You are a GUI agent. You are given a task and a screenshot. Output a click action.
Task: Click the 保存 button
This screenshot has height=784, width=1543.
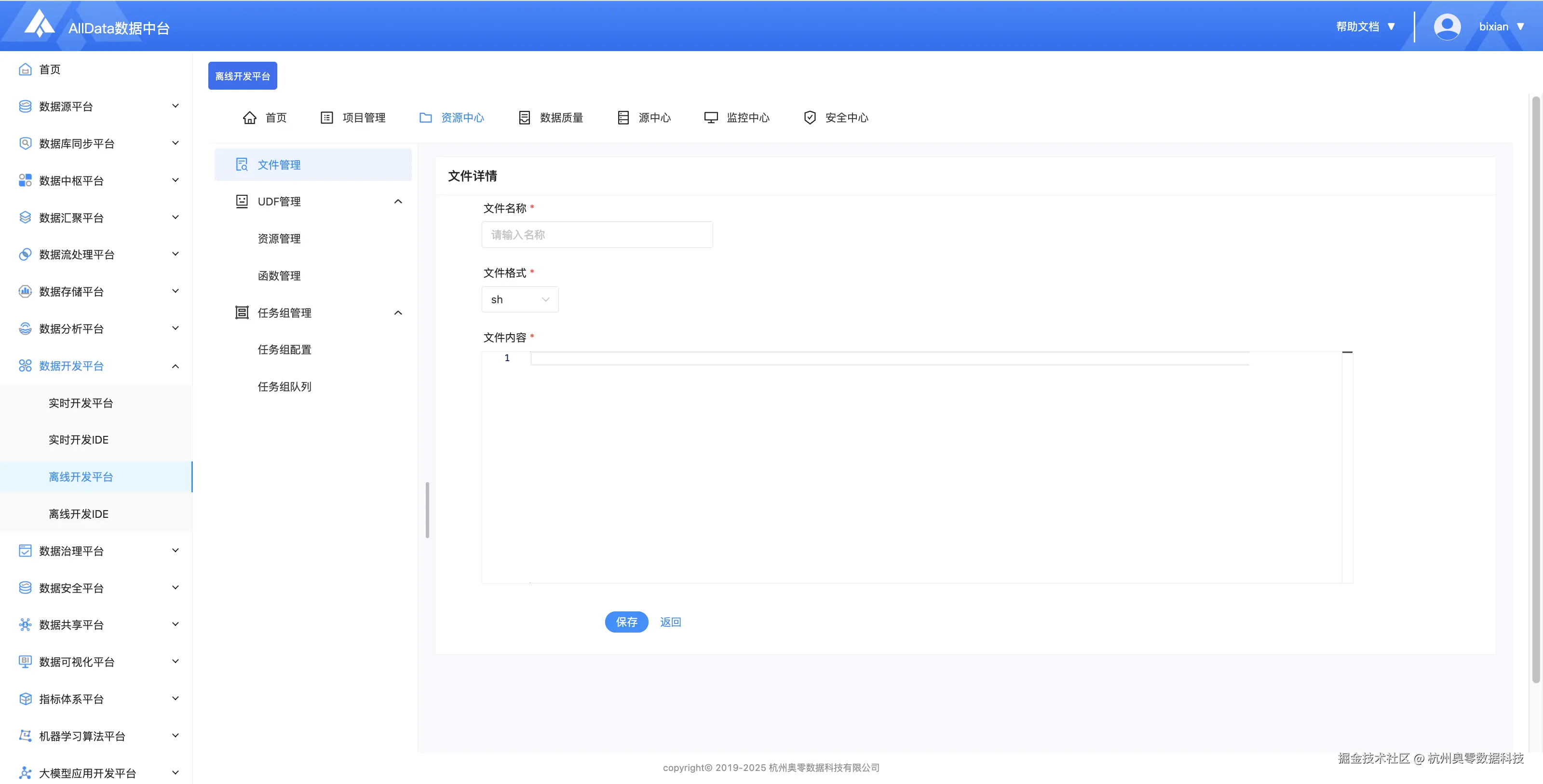point(626,622)
